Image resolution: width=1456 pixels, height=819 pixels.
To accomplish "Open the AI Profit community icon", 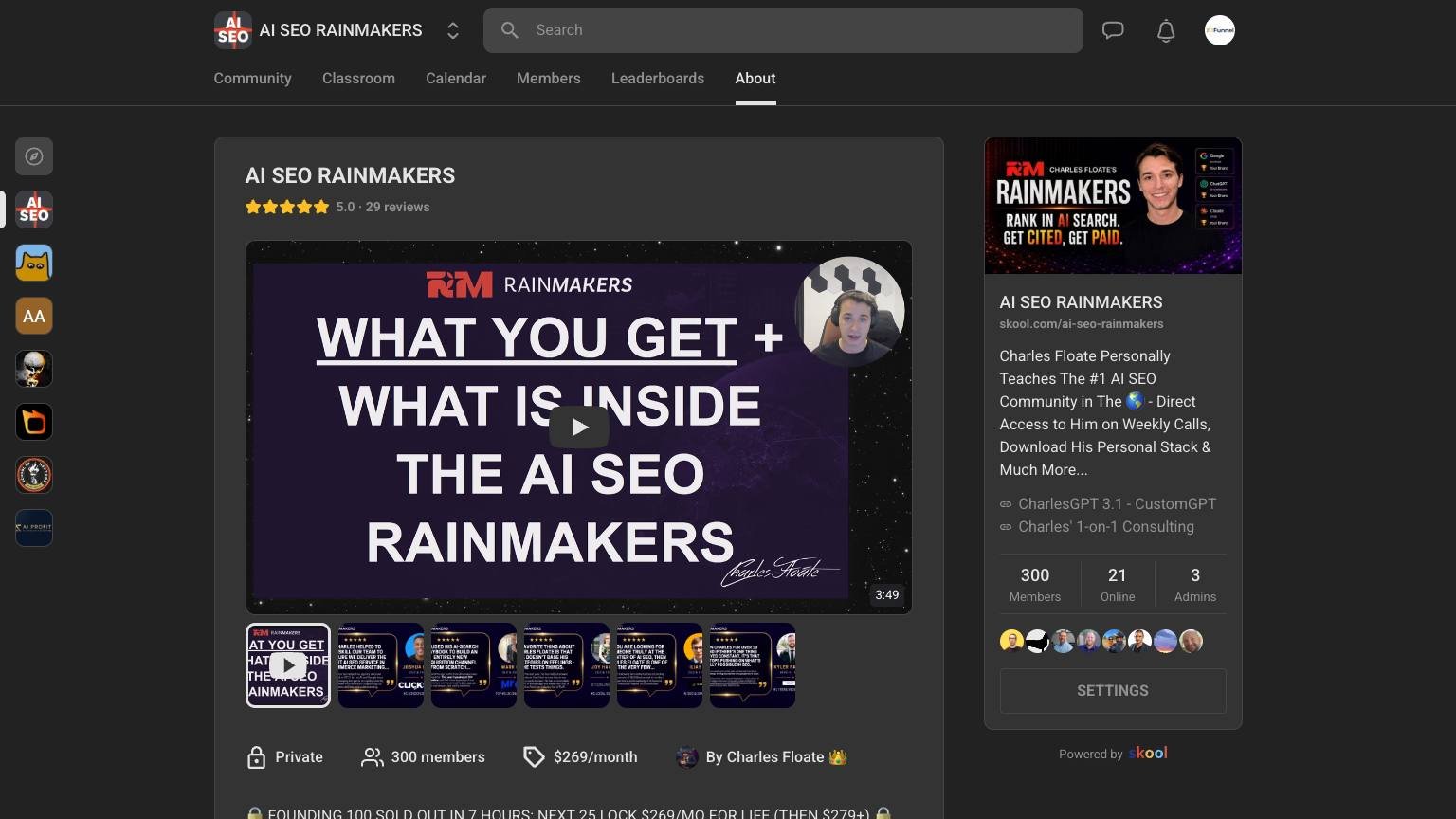I will click(34, 528).
